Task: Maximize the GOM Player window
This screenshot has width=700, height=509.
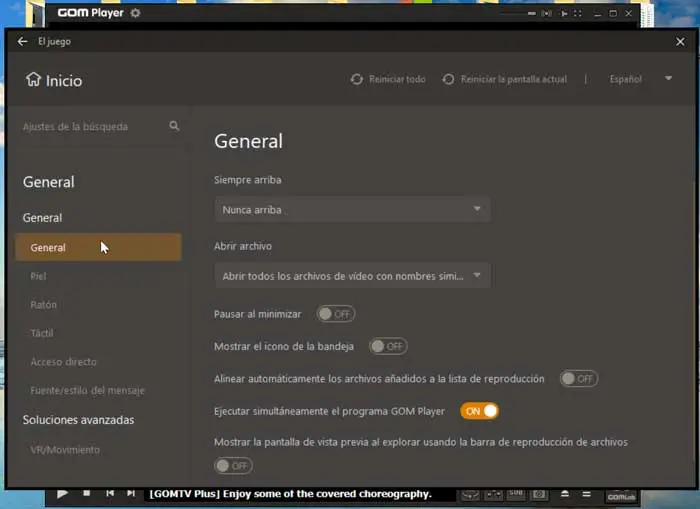Action: pyautogui.click(x=613, y=13)
